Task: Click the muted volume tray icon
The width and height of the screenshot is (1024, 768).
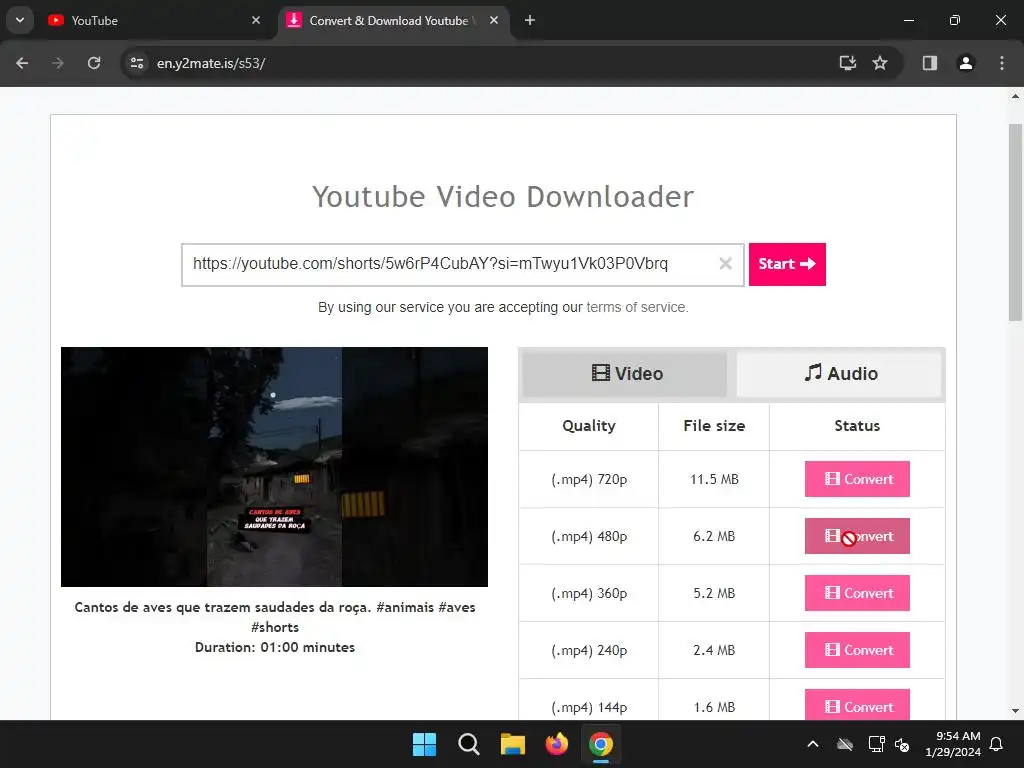Action: pos(902,744)
